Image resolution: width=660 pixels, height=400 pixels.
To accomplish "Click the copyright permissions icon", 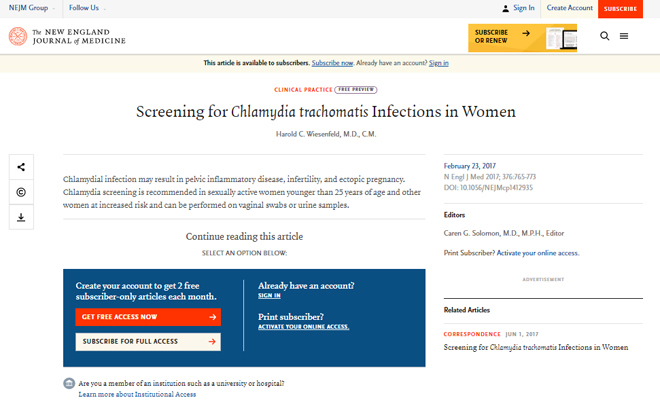I will click(x=21, y=192).
